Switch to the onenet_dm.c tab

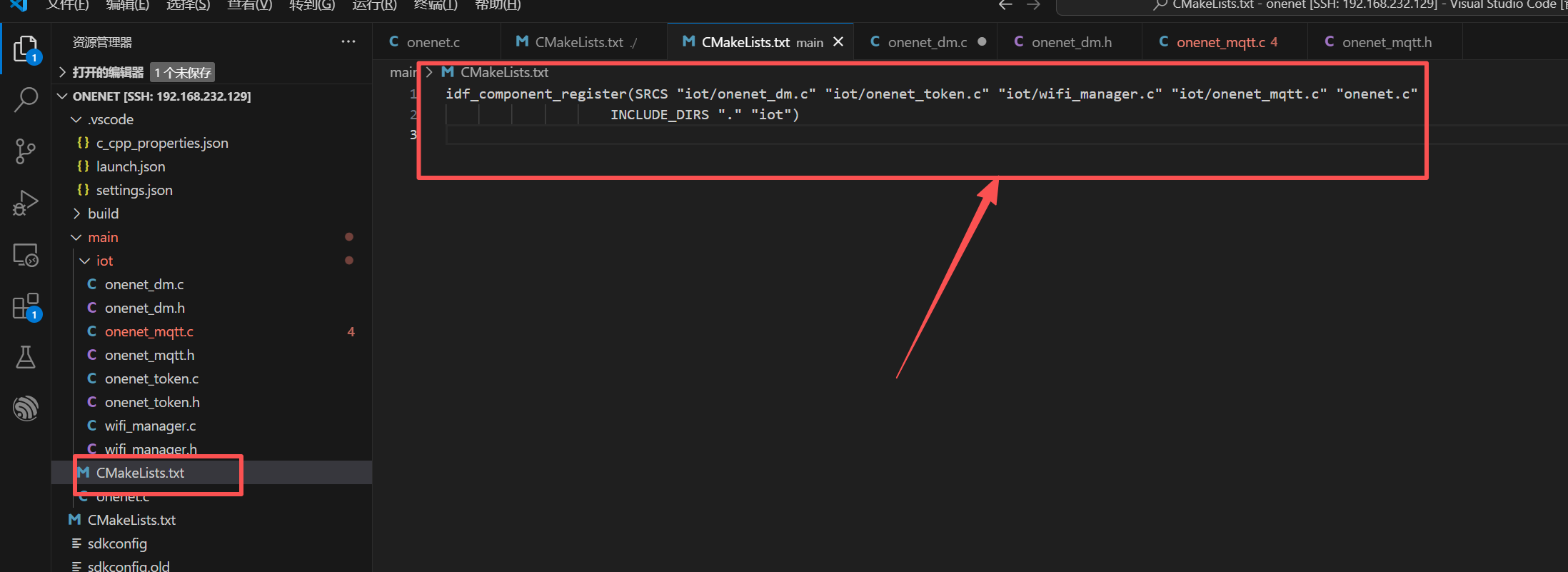[925, 42]
